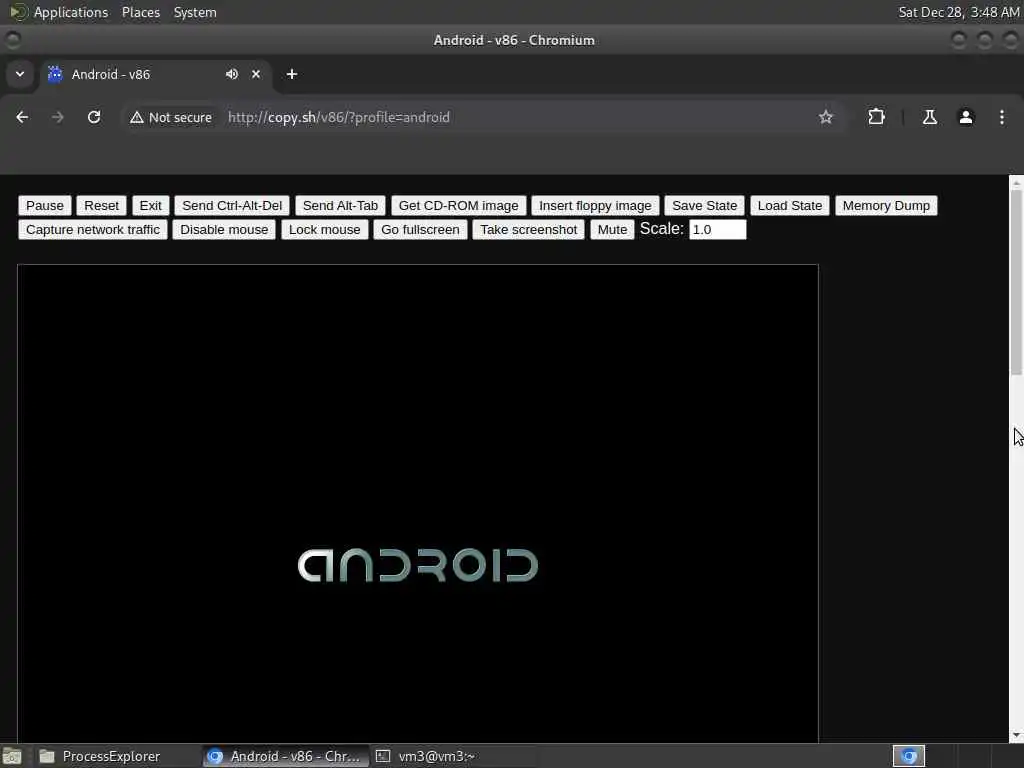Open the Chromium extensions puzzle icon
The width and height of the screenshot is (1024, 768).
876,117
